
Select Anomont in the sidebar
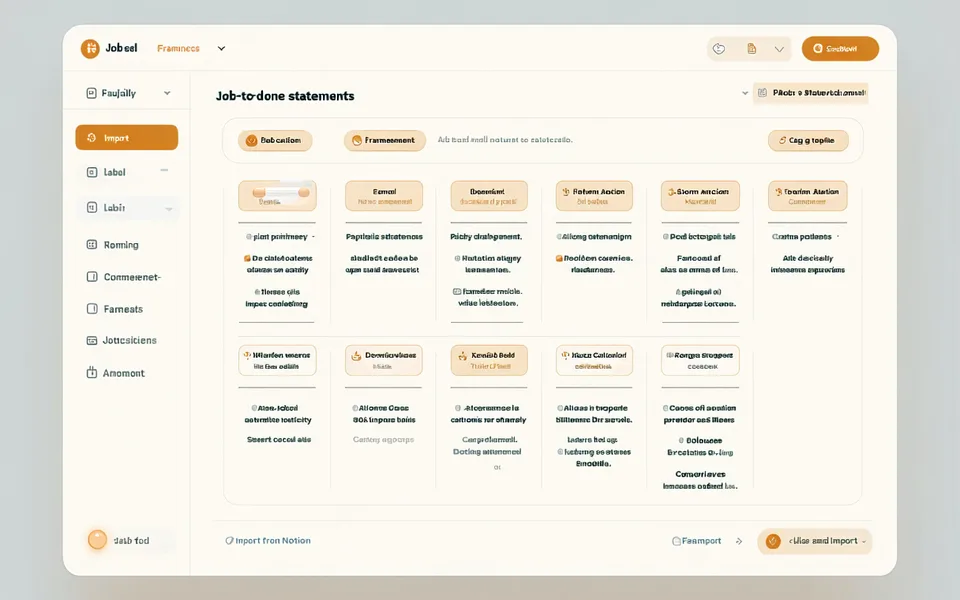(116, 372)
